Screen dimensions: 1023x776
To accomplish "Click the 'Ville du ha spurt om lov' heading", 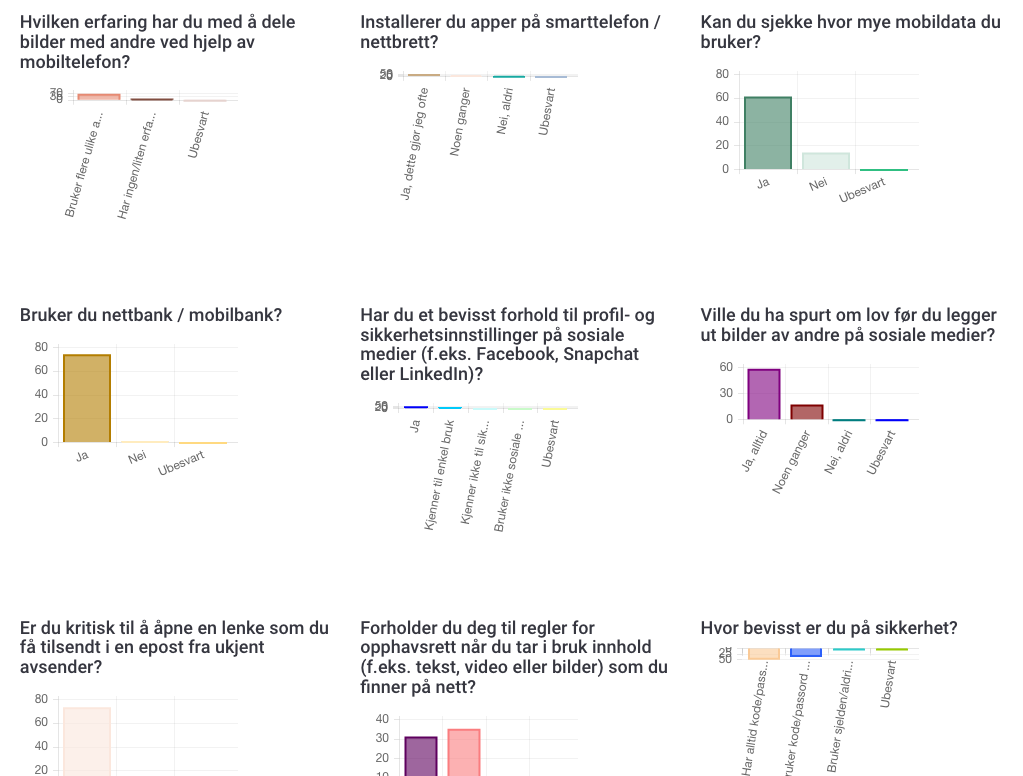I will 848,325.
